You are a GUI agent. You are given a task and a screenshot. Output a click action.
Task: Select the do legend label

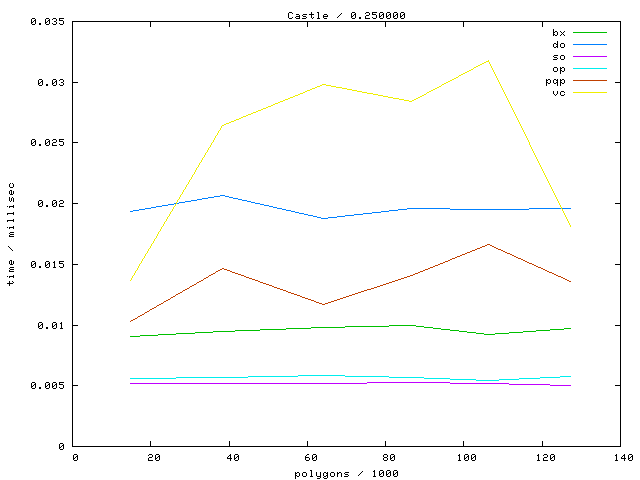coord(558,45)
